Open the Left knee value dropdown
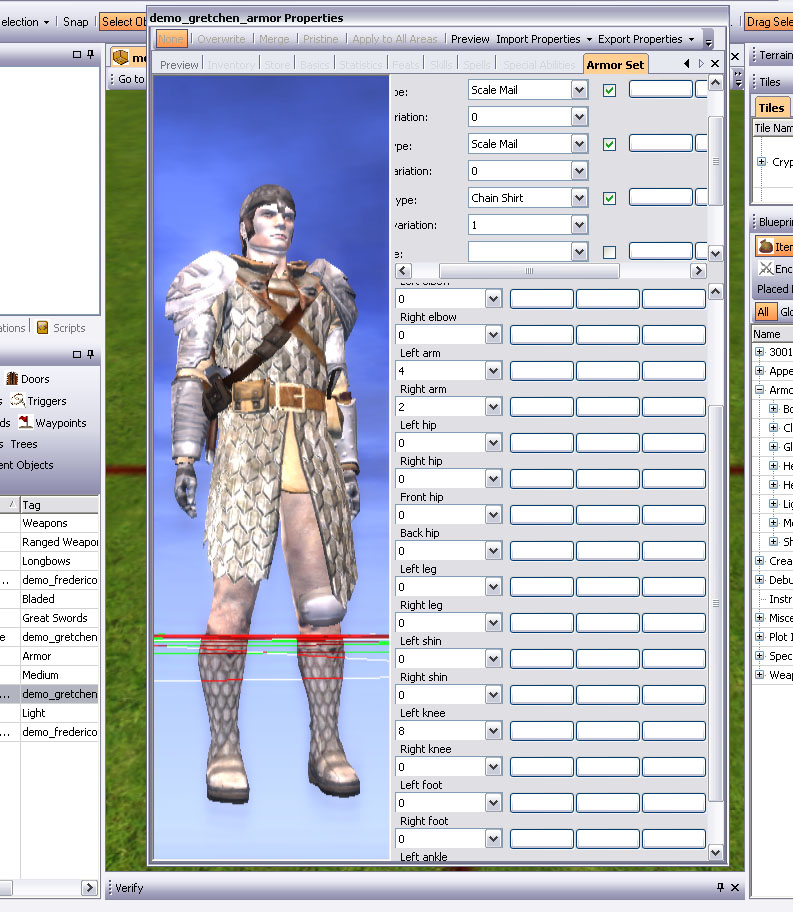This screenshot has height=912, width=793. point(493,731)
